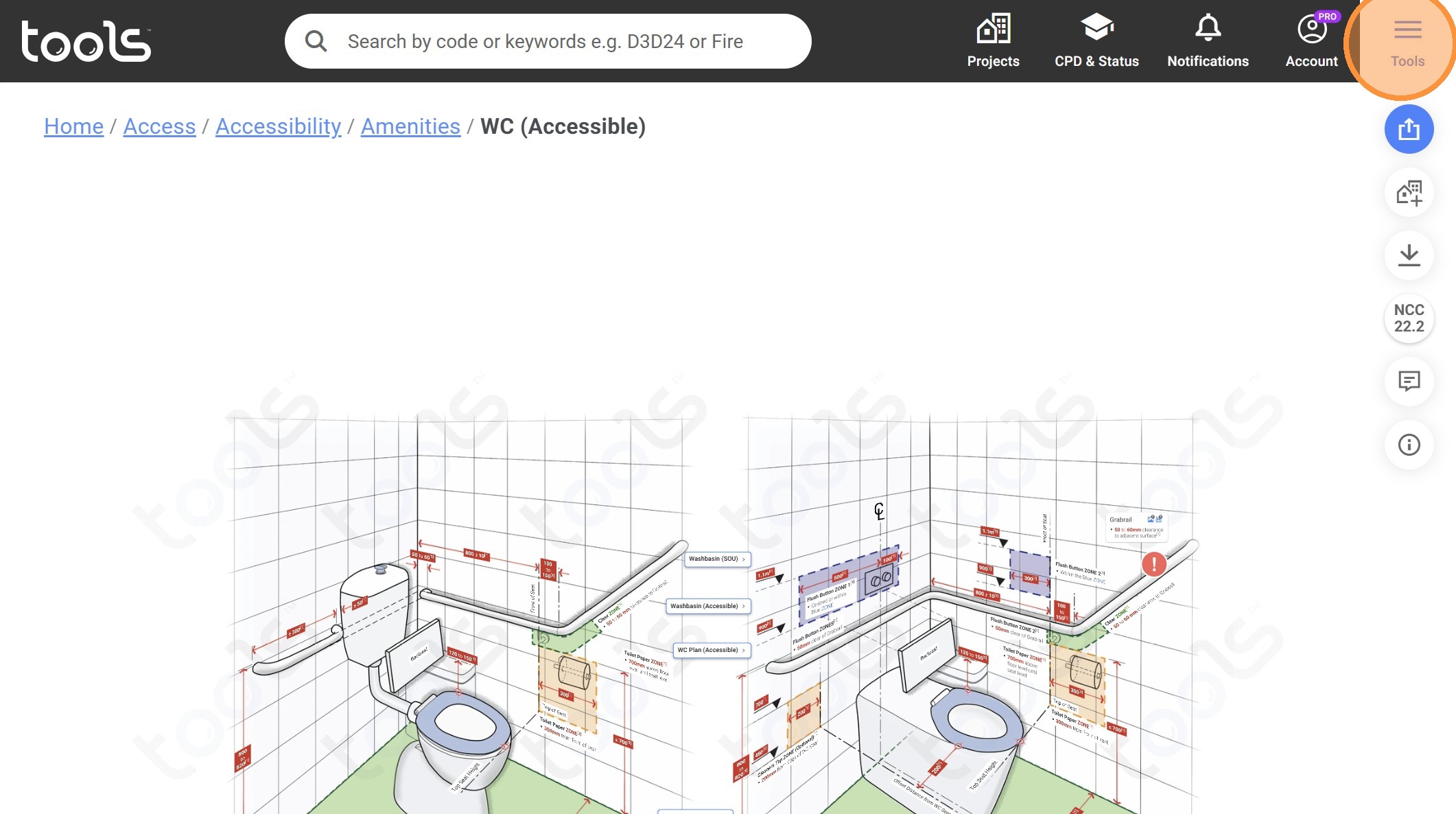
Task: Click the circled info icon
Action: 1409,445
